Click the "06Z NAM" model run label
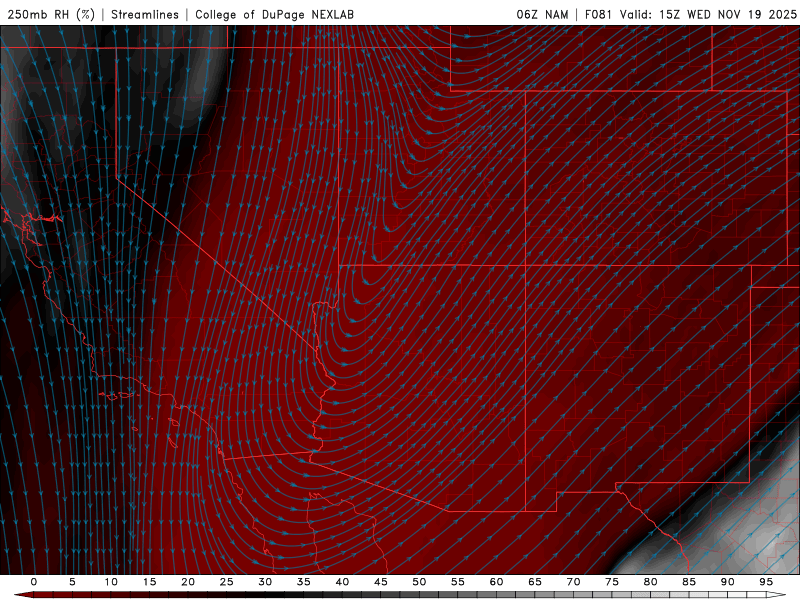The image size is (800, 600). [542, 14]
